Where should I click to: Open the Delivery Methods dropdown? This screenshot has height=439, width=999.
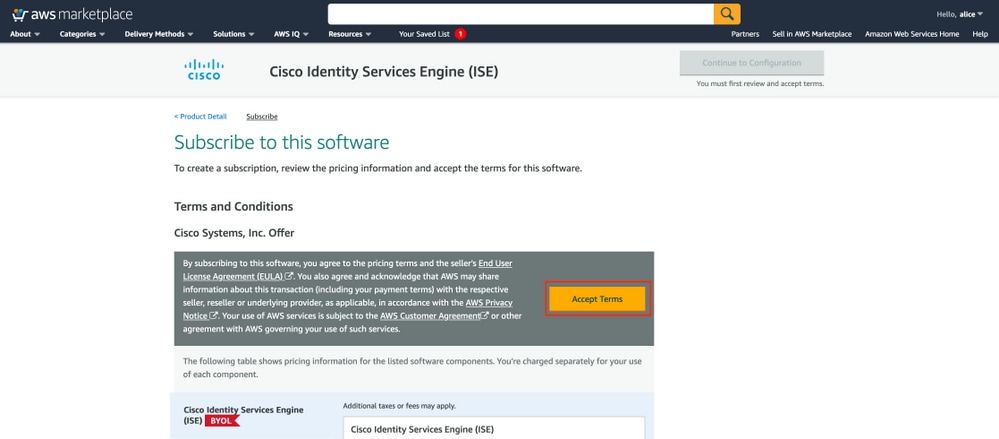tap(159, 34)
